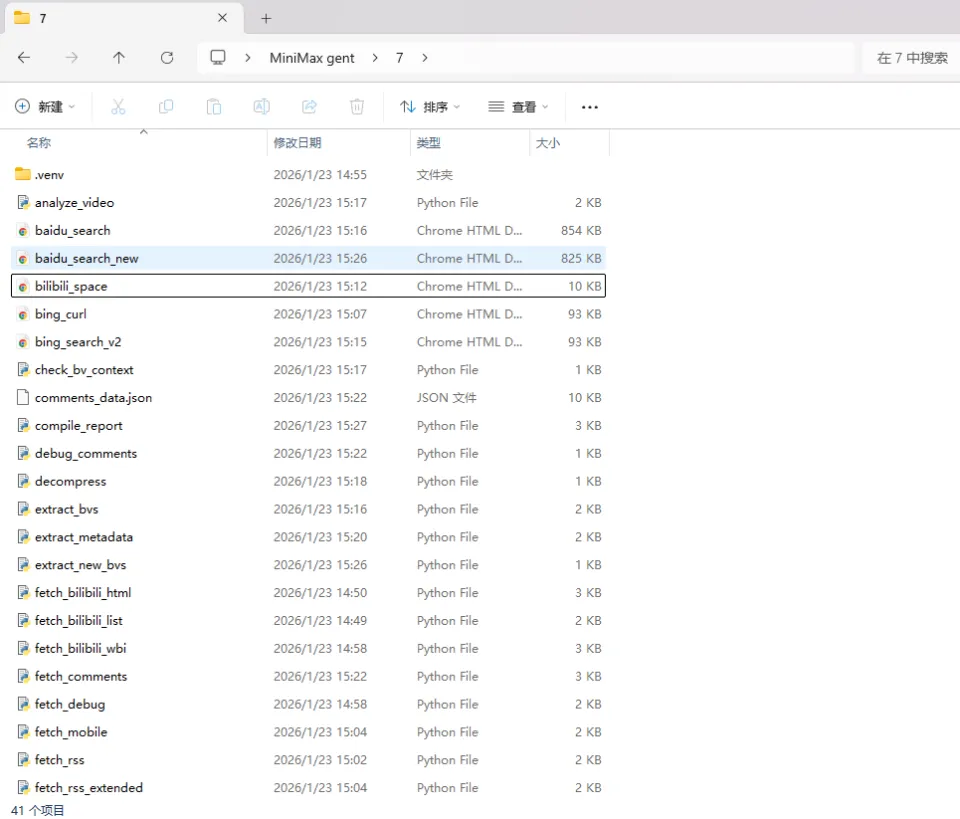Click MiniMax gent in the breadcrumb path

click(312, 58)
